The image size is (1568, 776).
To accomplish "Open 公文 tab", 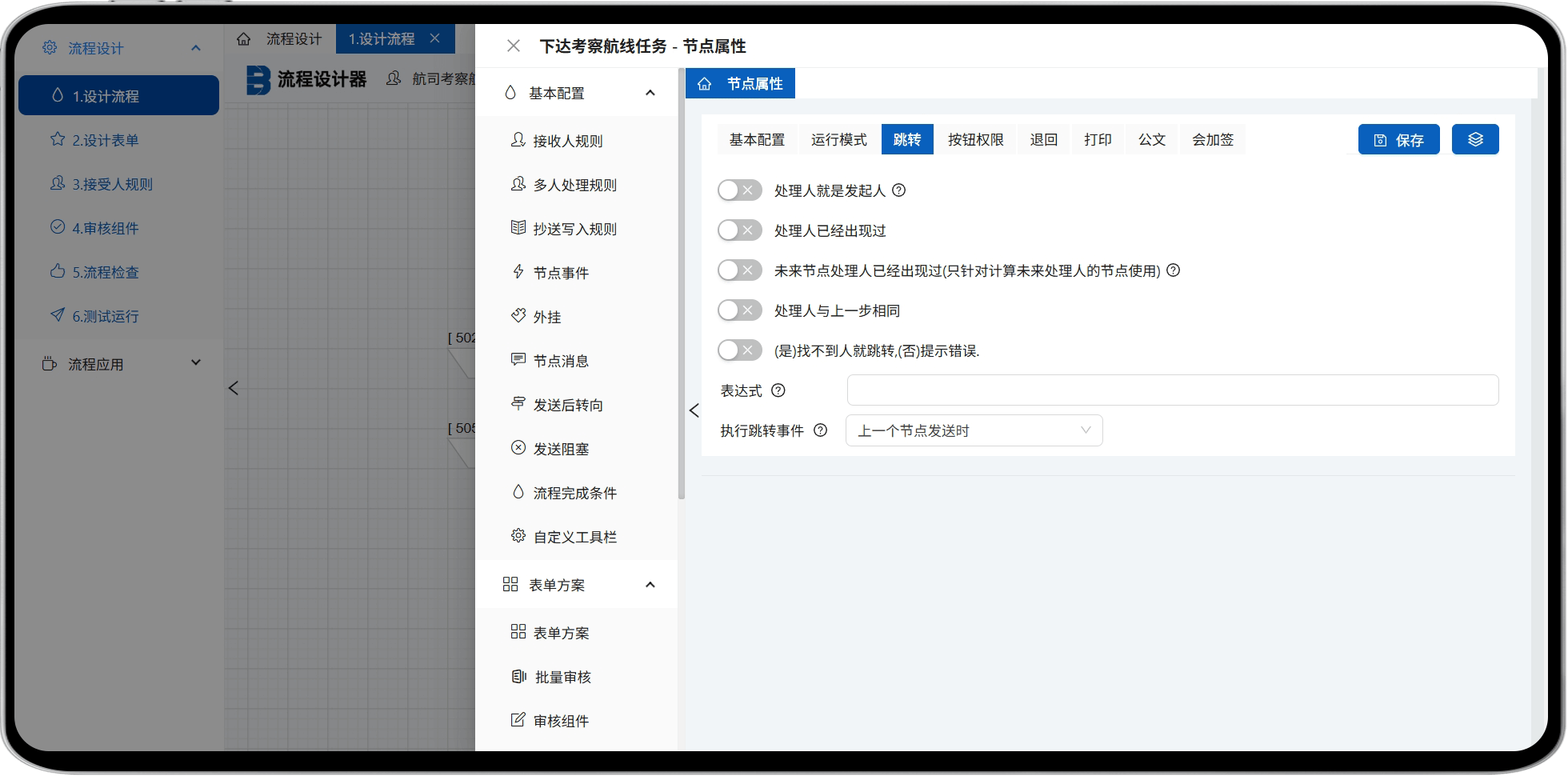I will 1152,139.
